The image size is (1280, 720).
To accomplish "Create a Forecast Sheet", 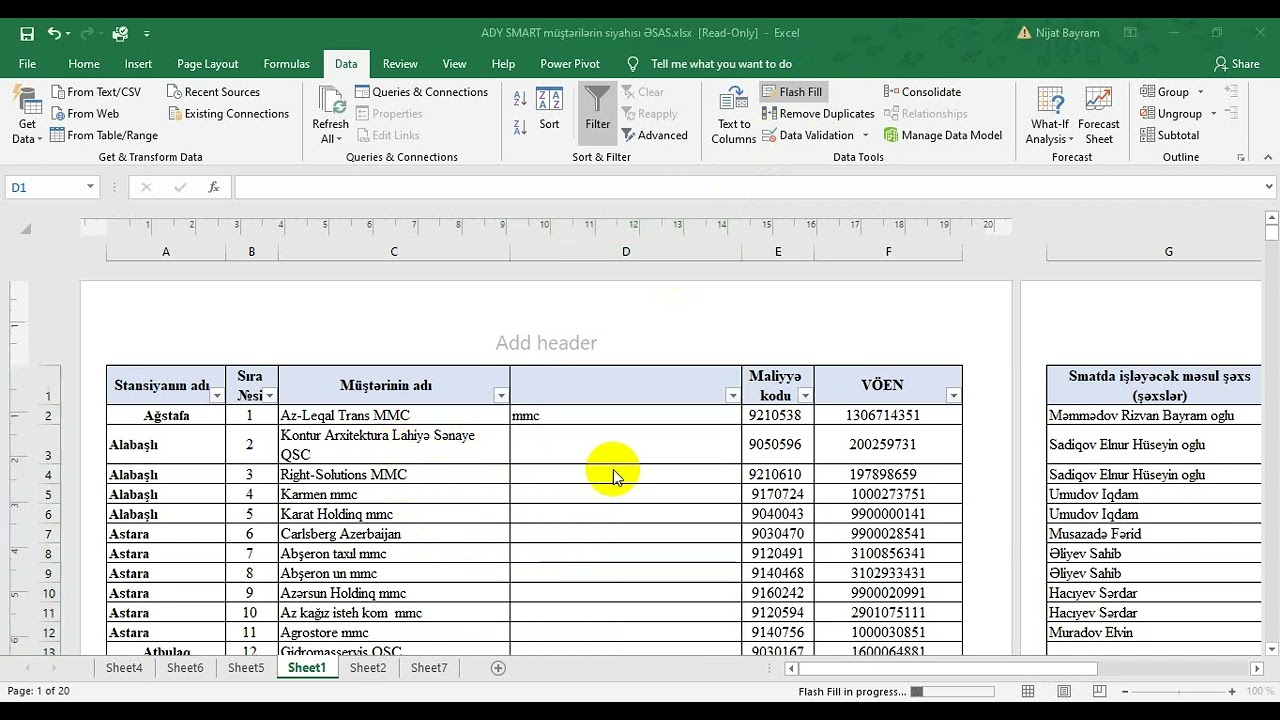I will coord(1099,116).
